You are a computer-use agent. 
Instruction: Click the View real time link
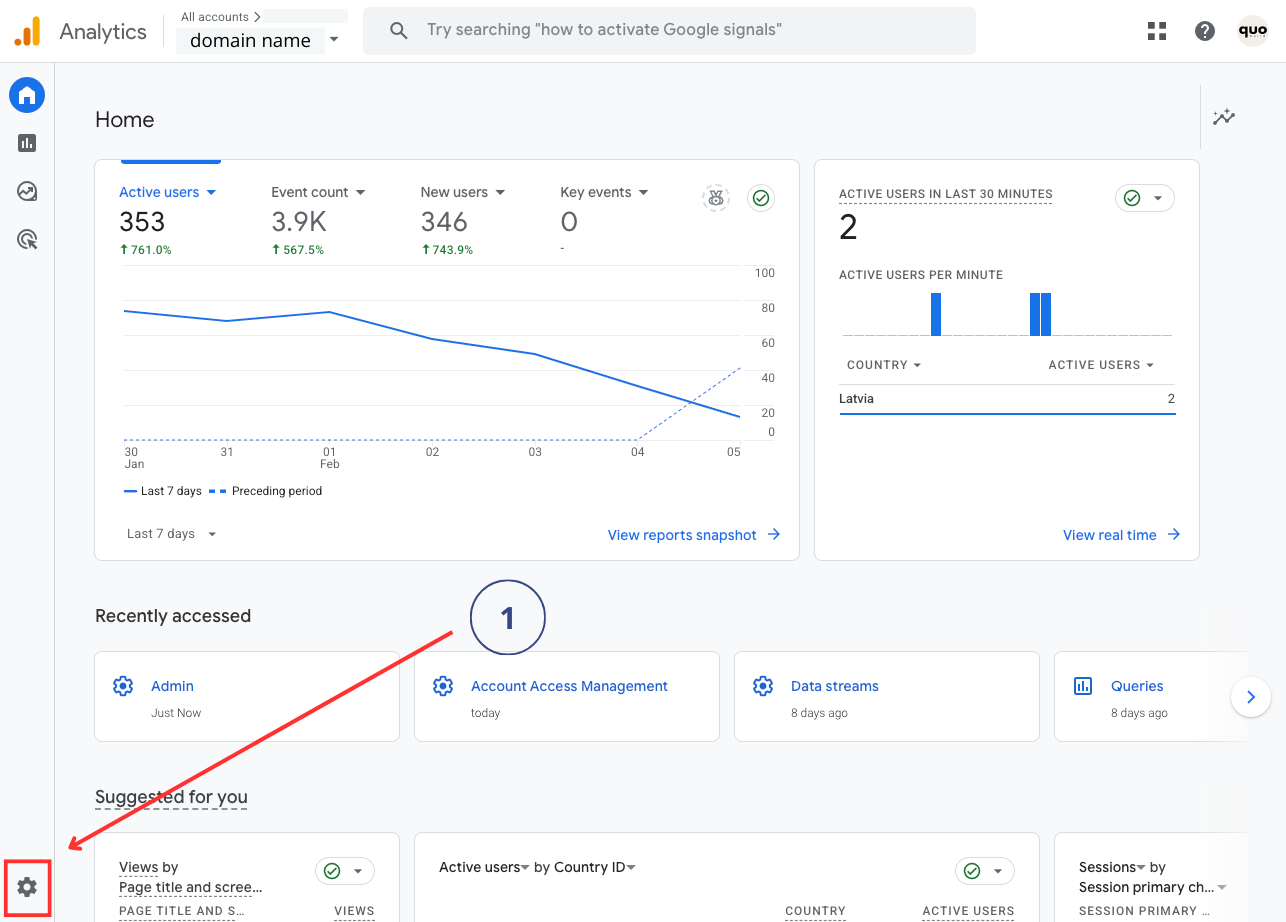pyautogui.click(x=1109, y=535)
